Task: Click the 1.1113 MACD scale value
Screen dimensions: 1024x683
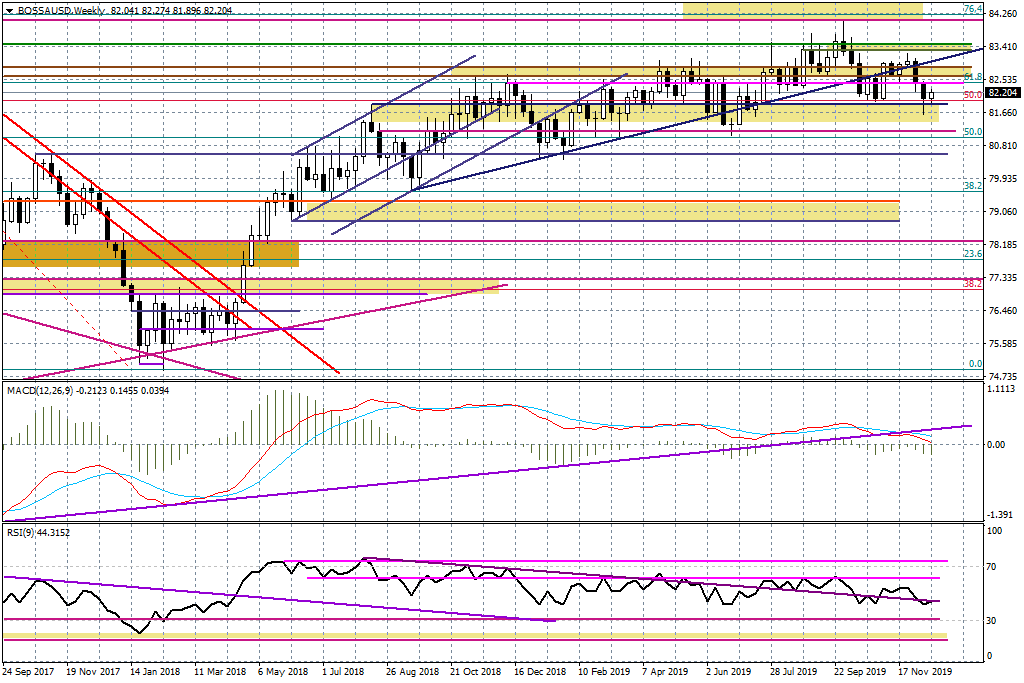Action: (1002, 389)
